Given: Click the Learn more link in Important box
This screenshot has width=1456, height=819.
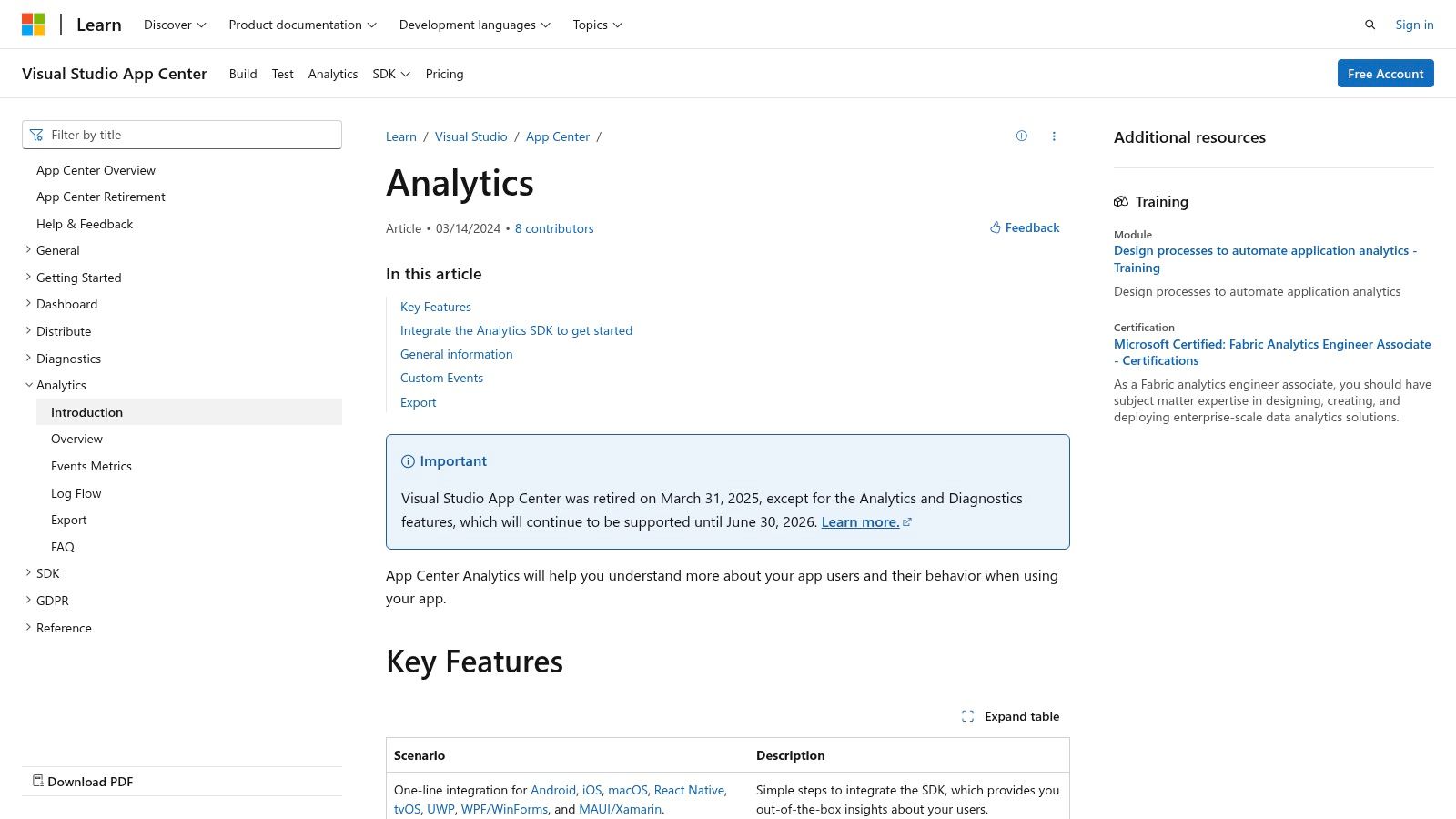Looking at the screenshot, I should (866, 521).
